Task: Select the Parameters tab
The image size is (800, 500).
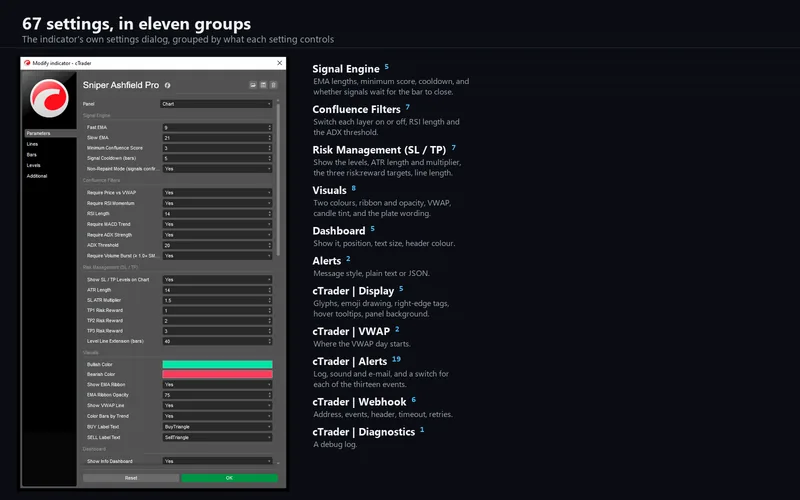Action: tap(50, 133)
